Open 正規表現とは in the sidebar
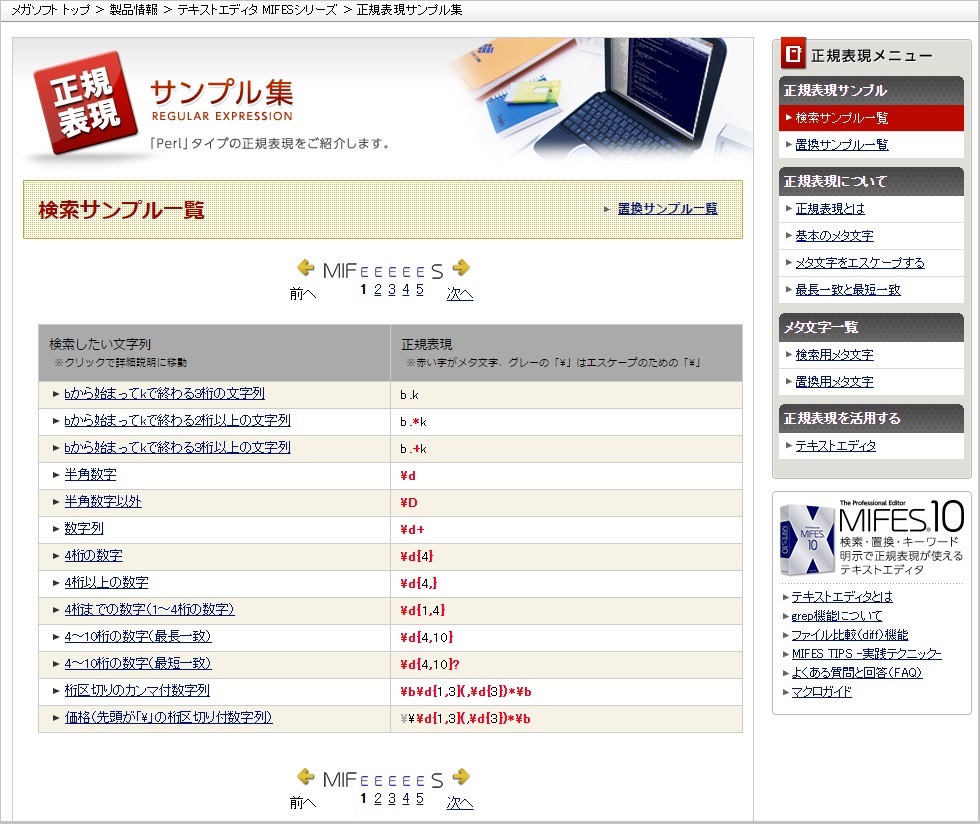This screenshot has width=980, height=824. pos(830,209)
